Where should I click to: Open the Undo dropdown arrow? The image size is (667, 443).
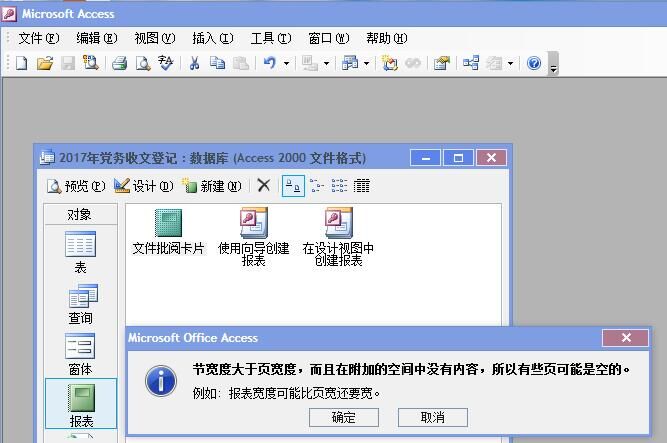pos(286,64)
